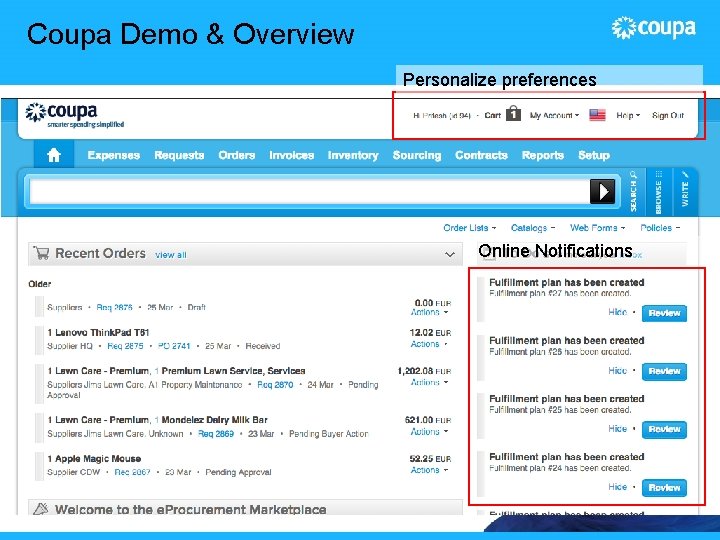
Task: Open the Inventory menu
Action: coord(353,155)
